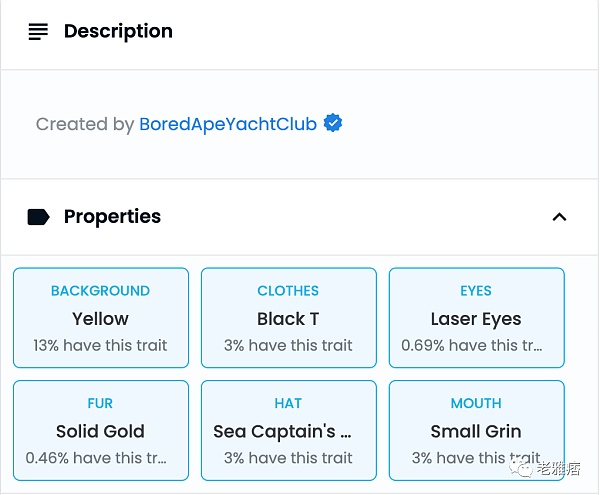Open the Fur Solid Gold trait card
Image resolution: width=600 pixels, height=495 pixels.
pyautogui.click(x=100, y=431)
